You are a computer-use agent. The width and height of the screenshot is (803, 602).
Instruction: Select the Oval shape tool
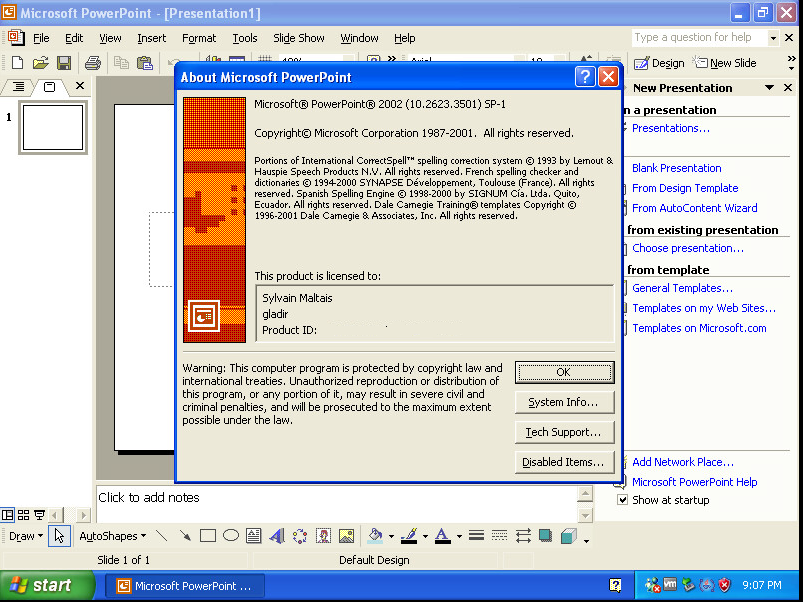(x=231, y=536)
